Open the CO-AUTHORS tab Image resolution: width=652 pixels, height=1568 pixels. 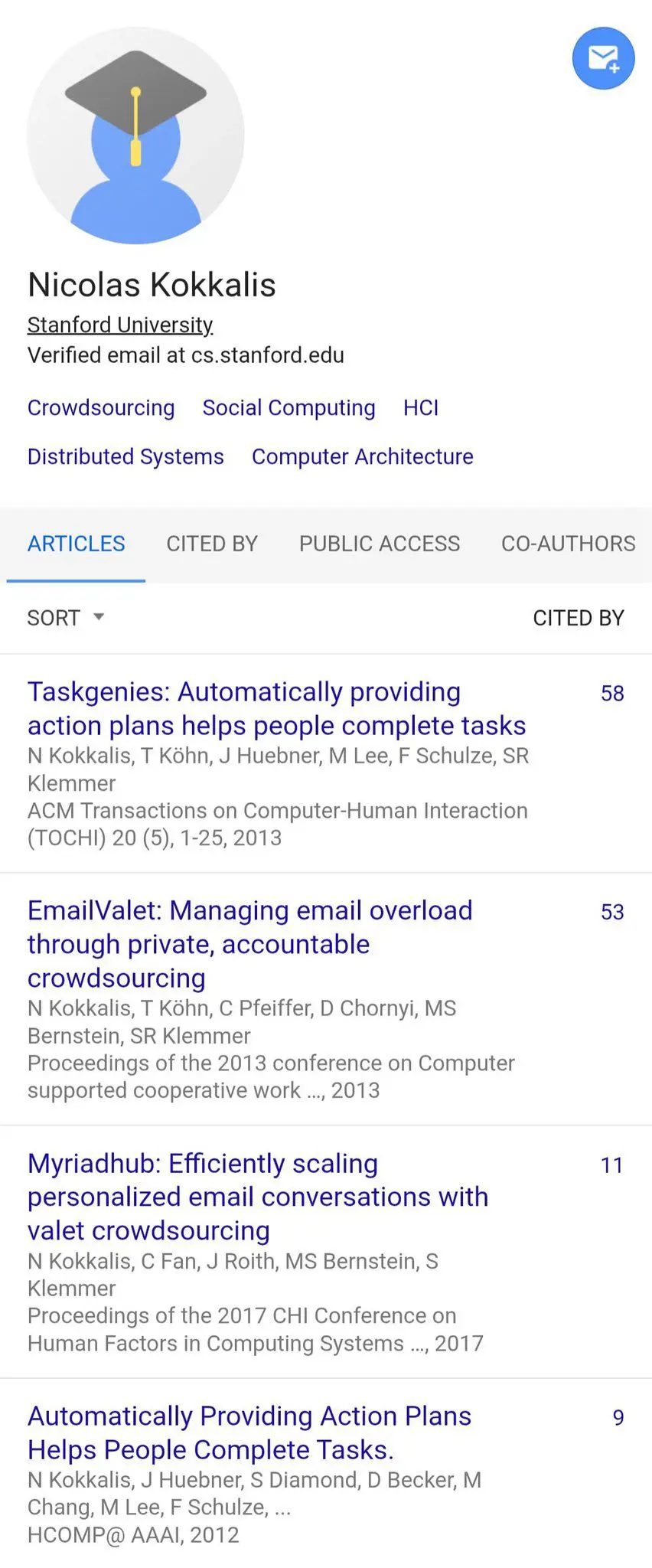pos(568,544)
